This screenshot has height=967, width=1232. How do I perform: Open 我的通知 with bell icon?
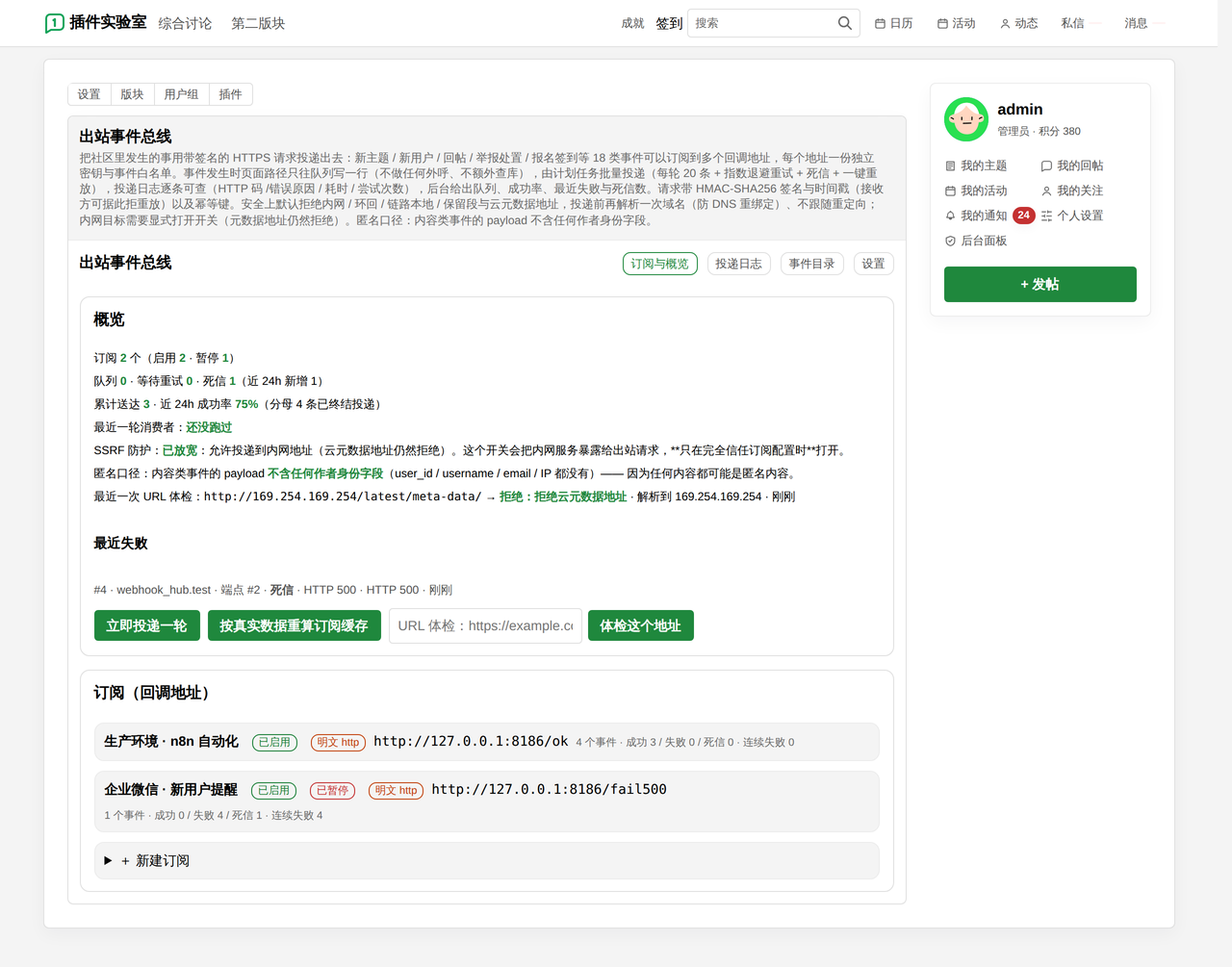[x=976, y=216]
